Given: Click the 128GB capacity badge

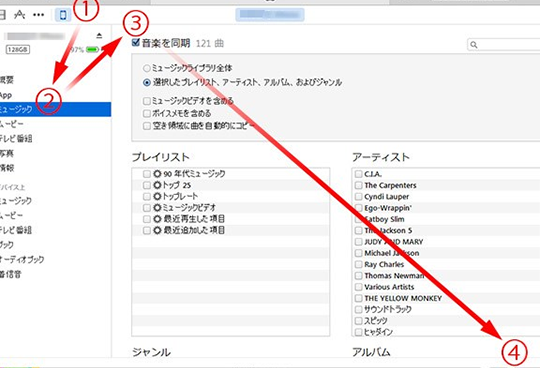Looking at the screenshot, I should coord(18,50).
